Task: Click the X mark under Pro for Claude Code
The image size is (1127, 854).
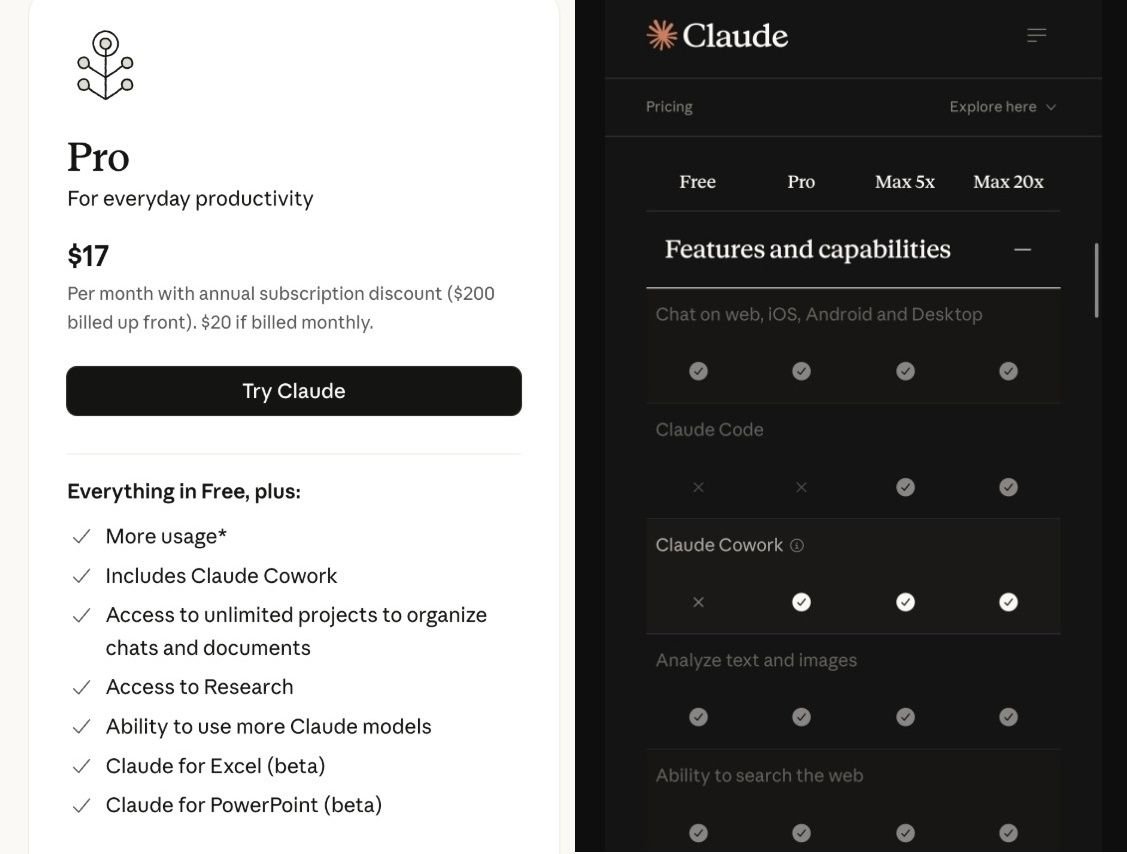Action: pyautogui.click(x=801, y=487)
